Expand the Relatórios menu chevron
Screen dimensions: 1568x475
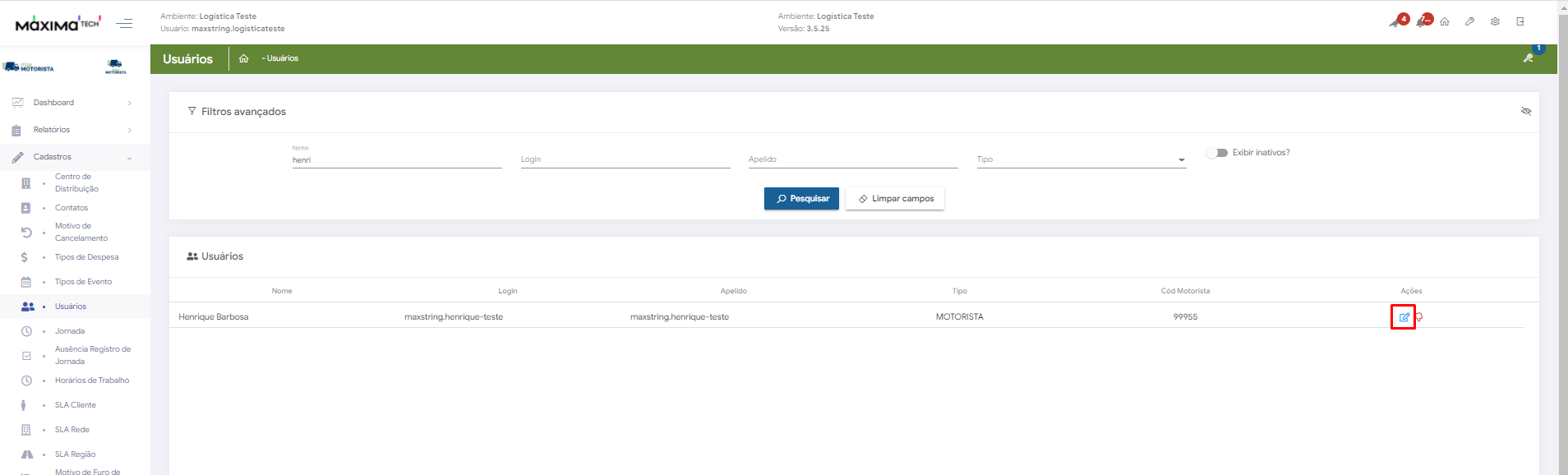click(x=130, y=130)
